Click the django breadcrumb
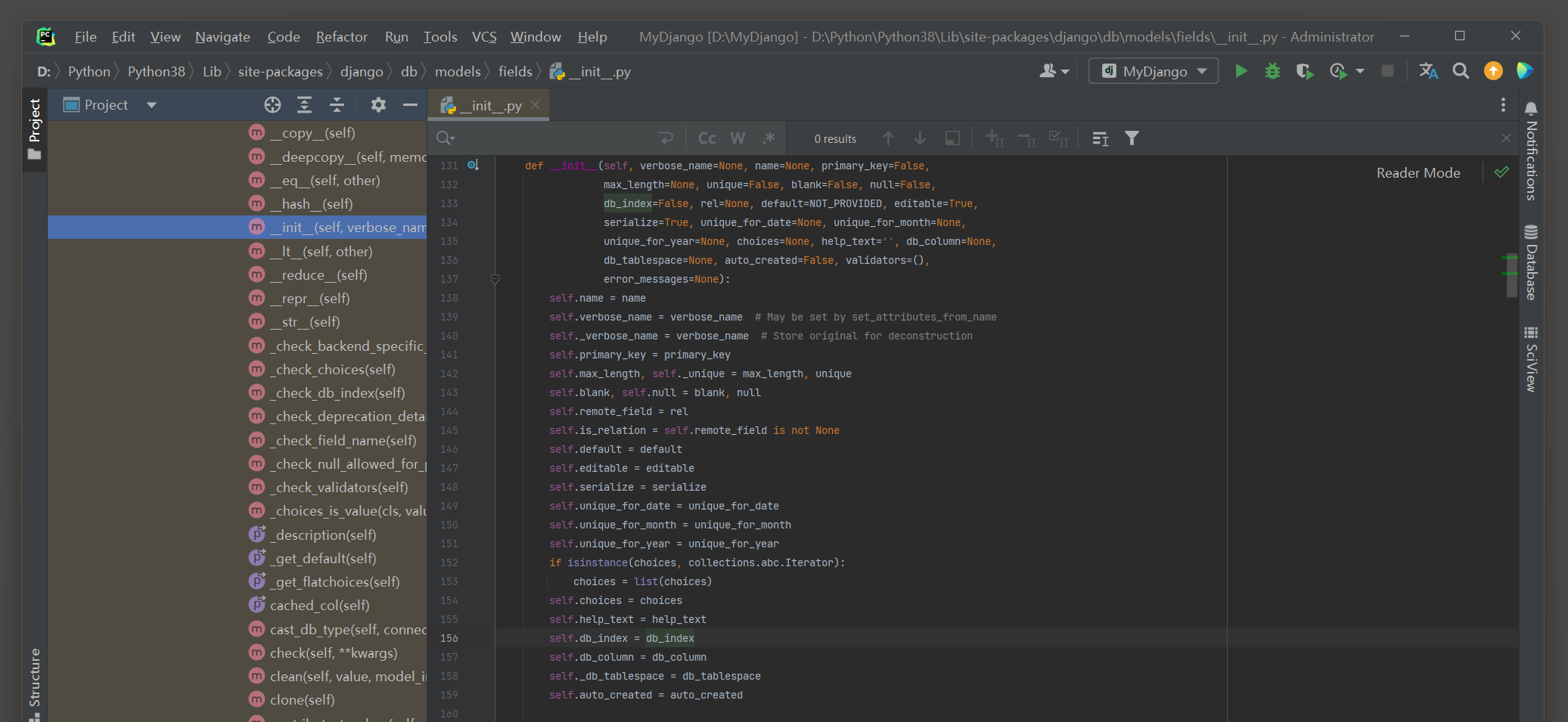The width and height of the screenshot is (1568, 722). pyautogui.click(x=362, y=72)
